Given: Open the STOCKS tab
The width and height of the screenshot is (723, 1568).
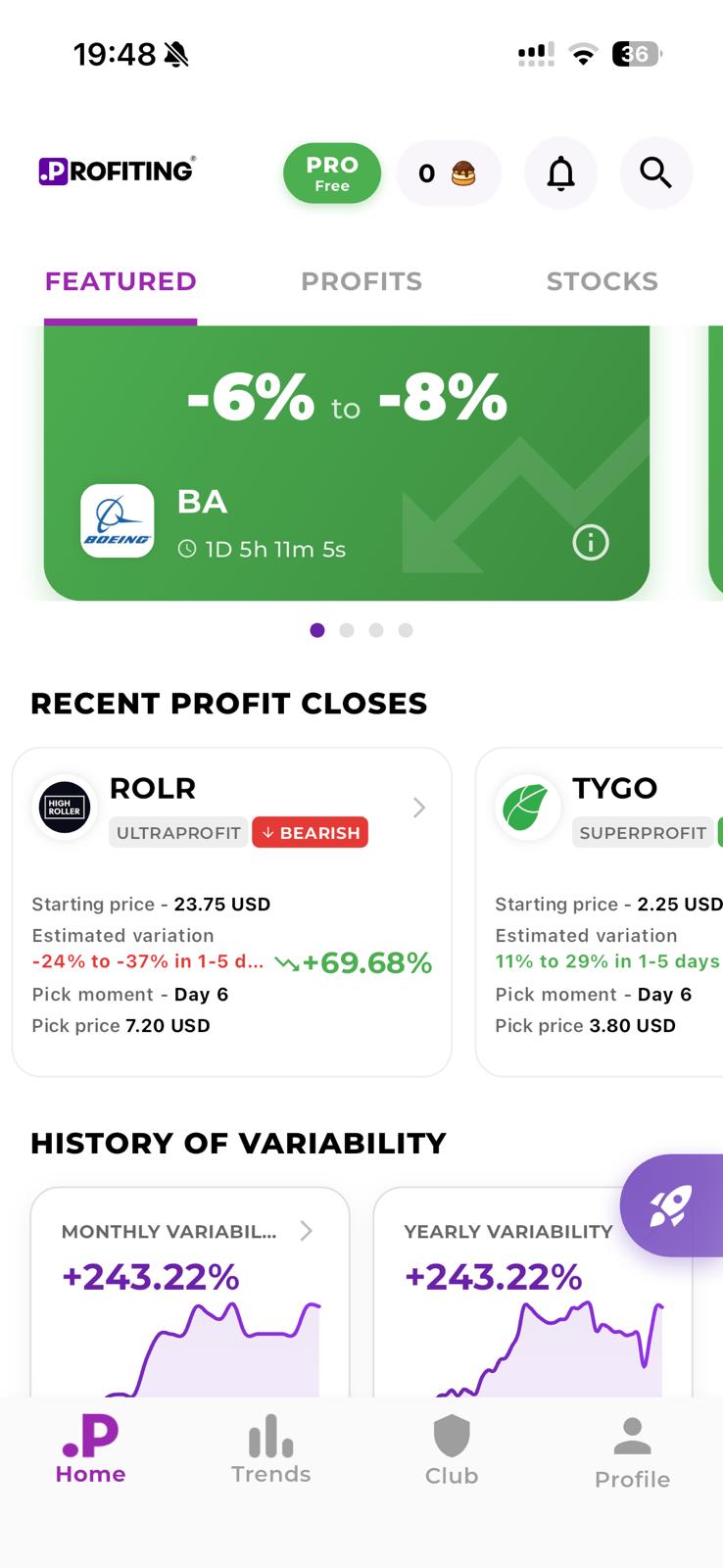Looking at the screenshot, I should tap(602, 281).
